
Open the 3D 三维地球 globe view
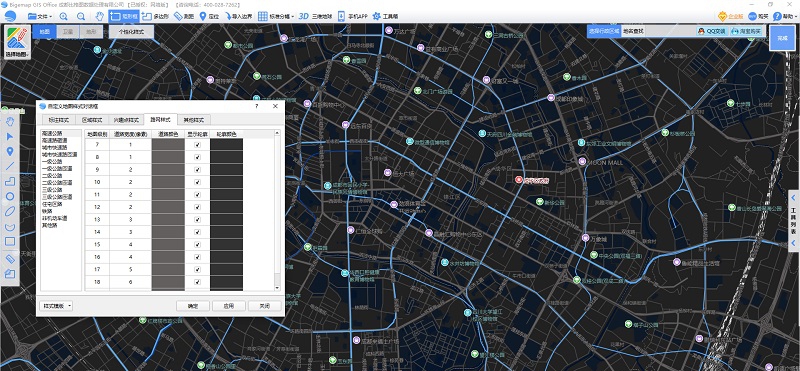tap(315, 16)
